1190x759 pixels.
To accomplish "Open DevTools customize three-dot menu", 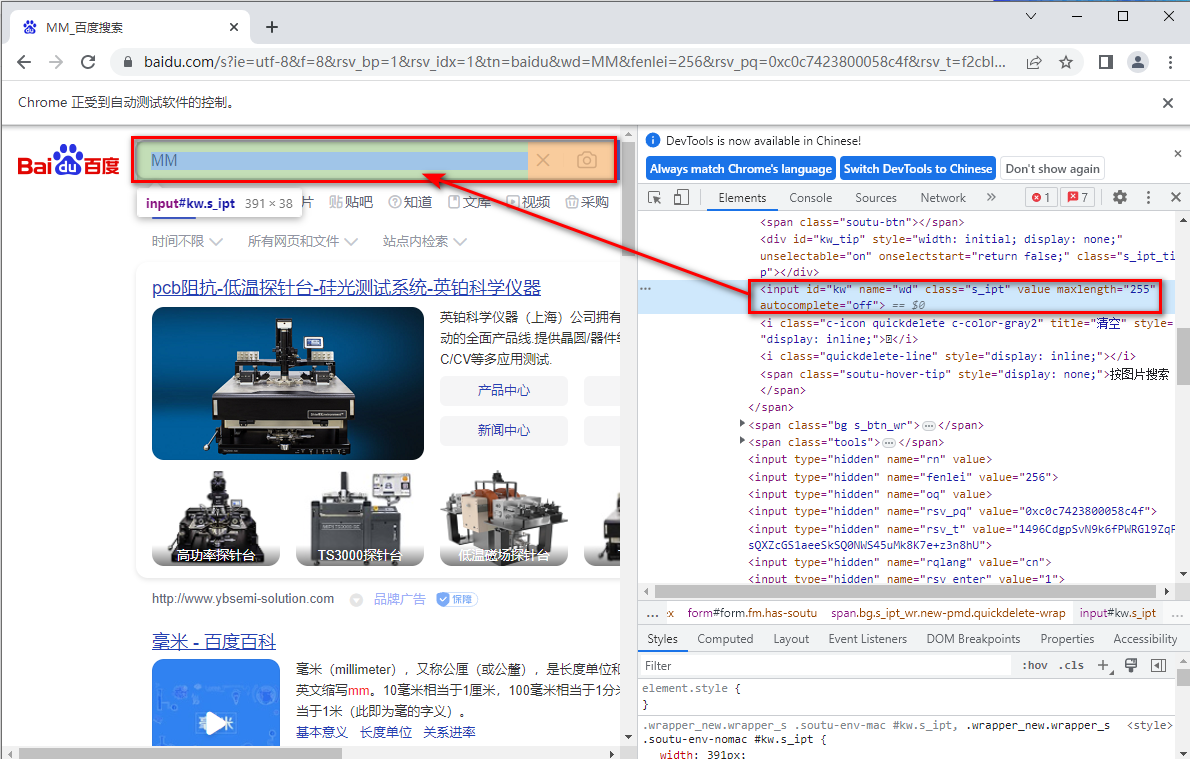I will 1148,197.
